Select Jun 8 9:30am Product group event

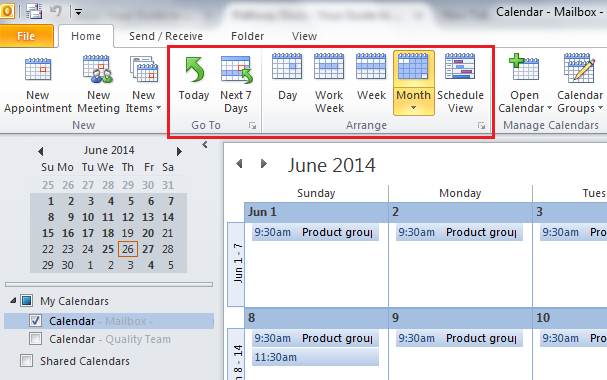point(315,338)
